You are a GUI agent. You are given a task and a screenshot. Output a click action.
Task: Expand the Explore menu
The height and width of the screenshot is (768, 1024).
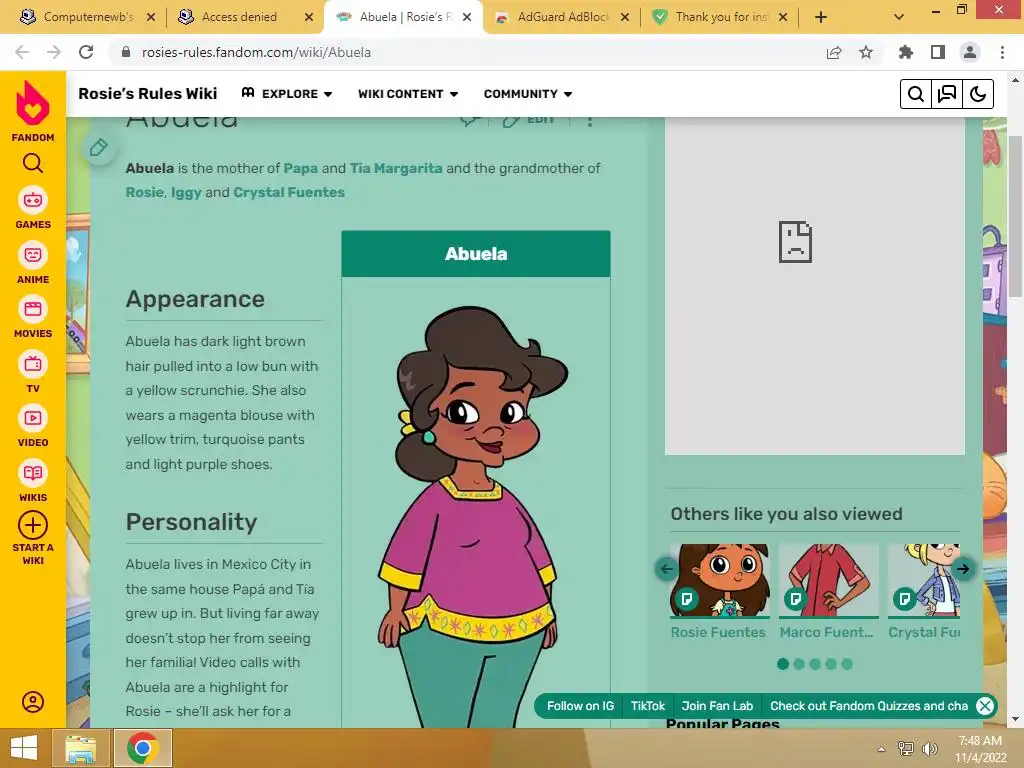tap(287, 94)
